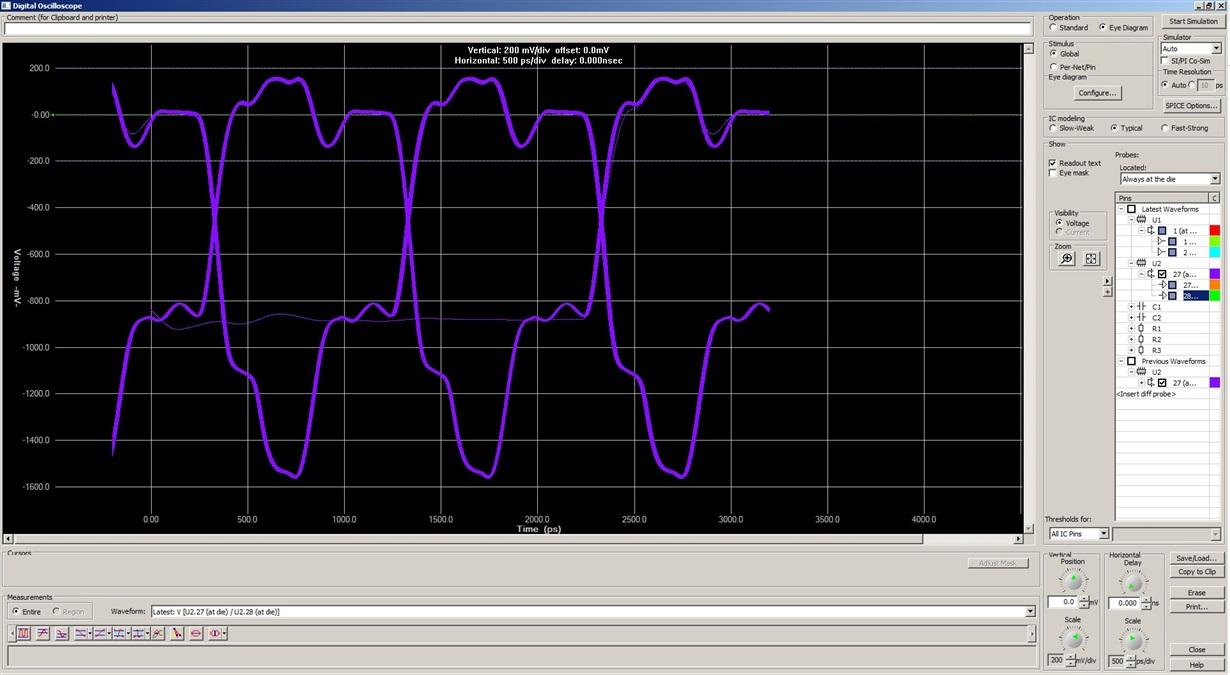Screen dimensions: 1230x675
Task: Choose Global stimulus option
Action: (x=1053, y=54)
